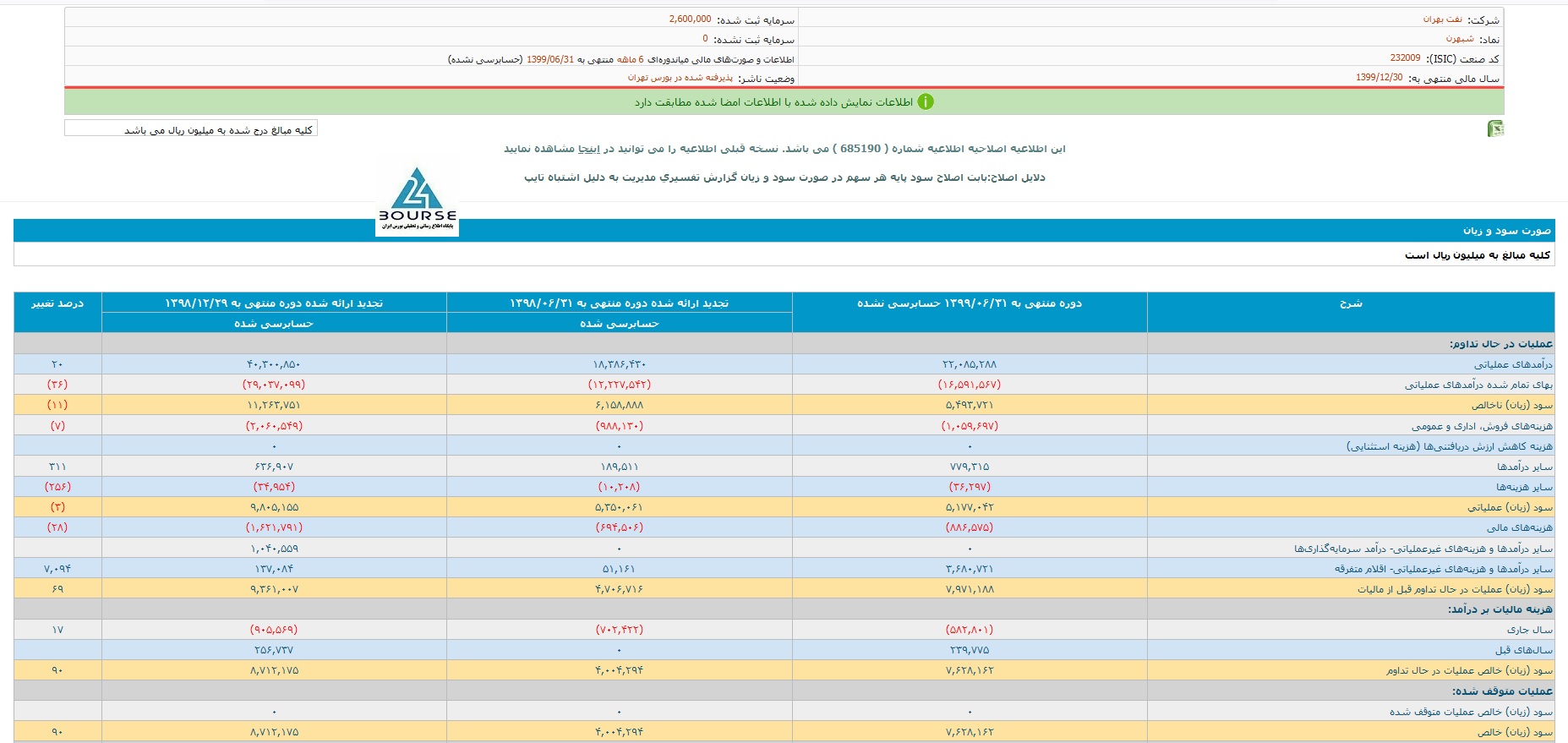Click the notice number 685190
The image size is (1568, 743).
click(x=860, y=149)
